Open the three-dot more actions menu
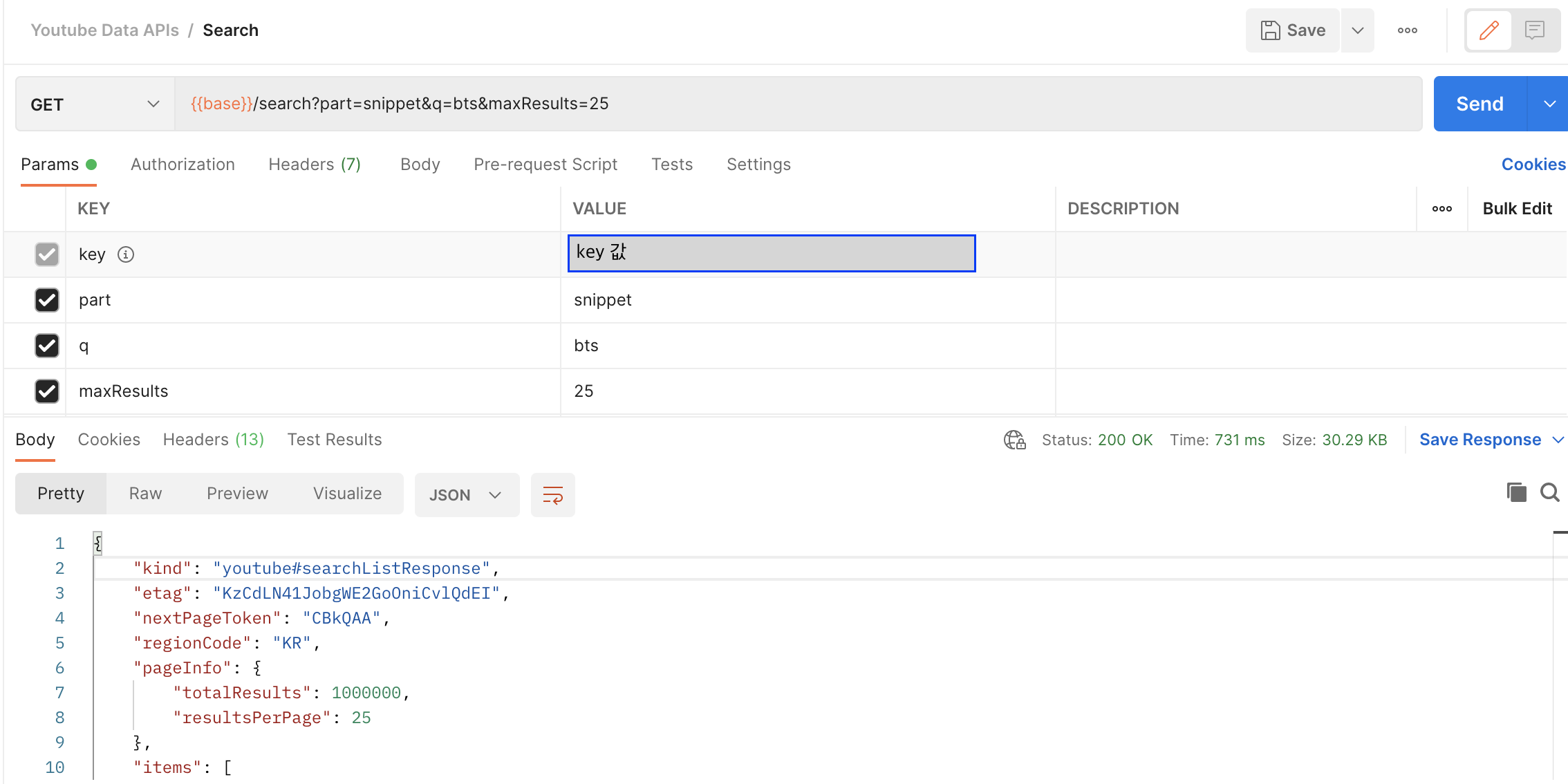Image resolution: width=1568 pixels, height=784 pixels. tap(1407, 30)
